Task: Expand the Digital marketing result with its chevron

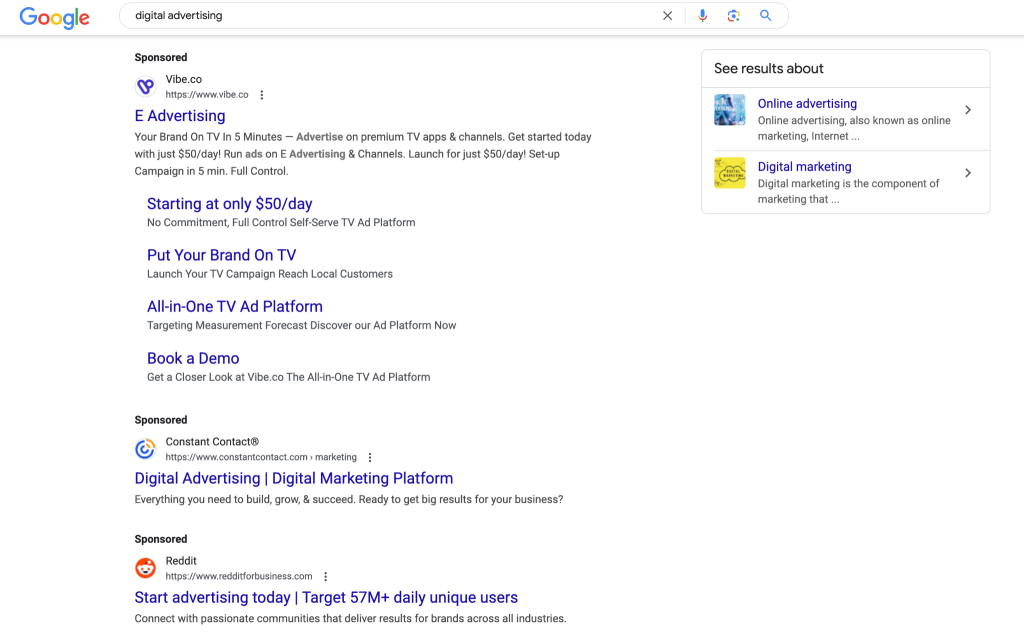Action: (968, 173)
